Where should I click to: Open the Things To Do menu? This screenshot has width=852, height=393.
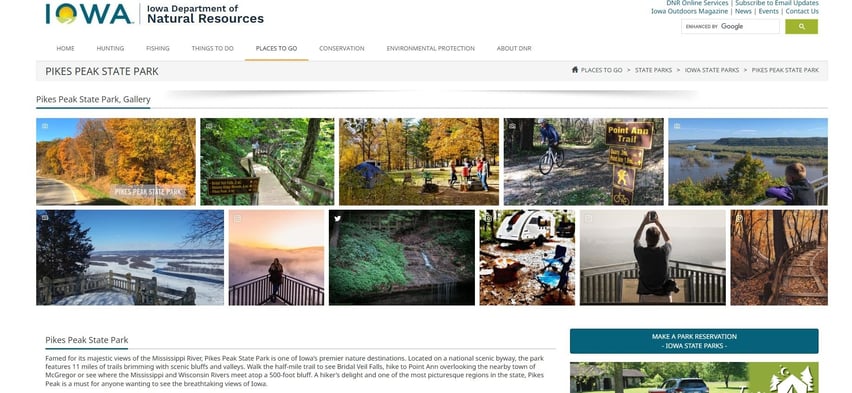pyautogui.click(x=212, y=48)
